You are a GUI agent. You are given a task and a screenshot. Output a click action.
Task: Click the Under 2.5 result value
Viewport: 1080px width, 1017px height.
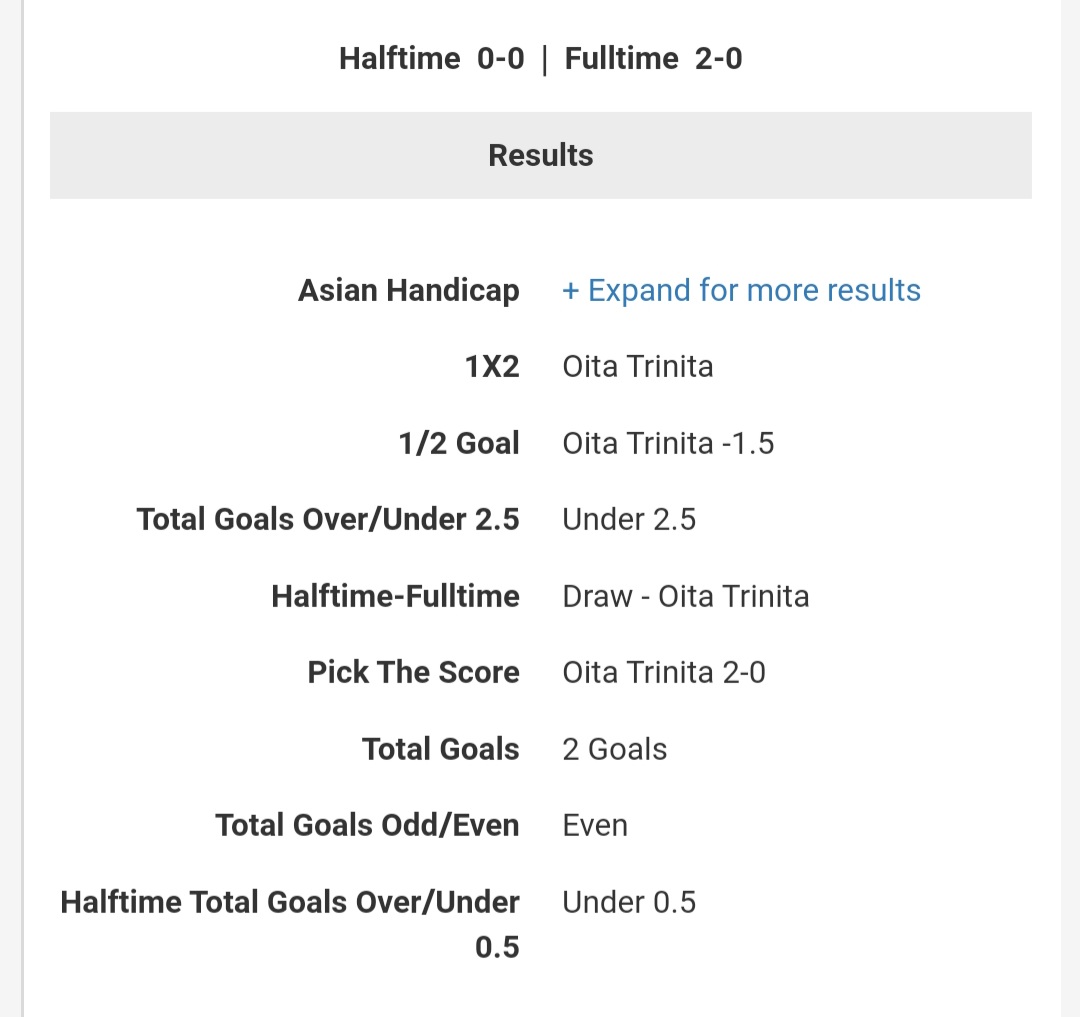tap(629, 519)
